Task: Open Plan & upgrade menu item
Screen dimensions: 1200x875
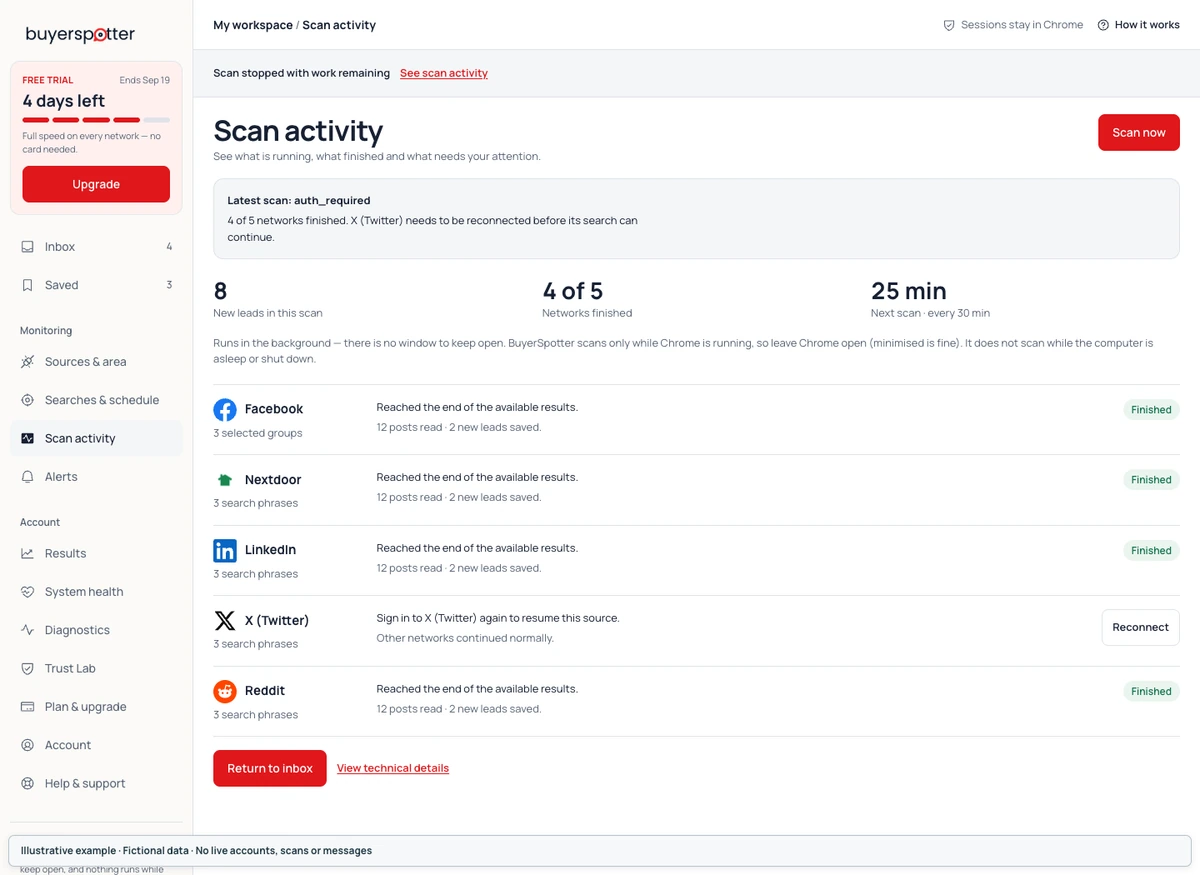Action: coord(96,707)
